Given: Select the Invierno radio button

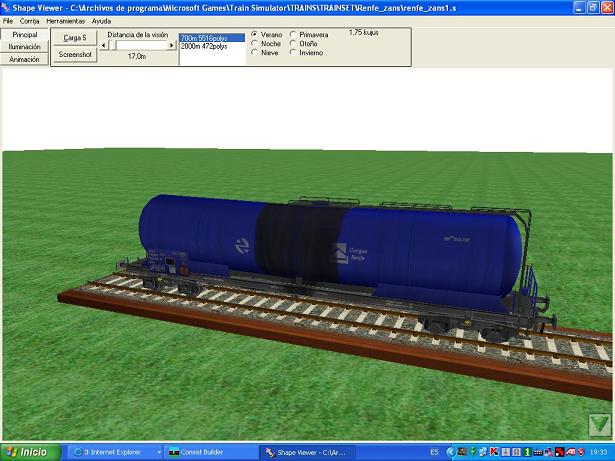Looking at the screenshot, I should point(293,52).
